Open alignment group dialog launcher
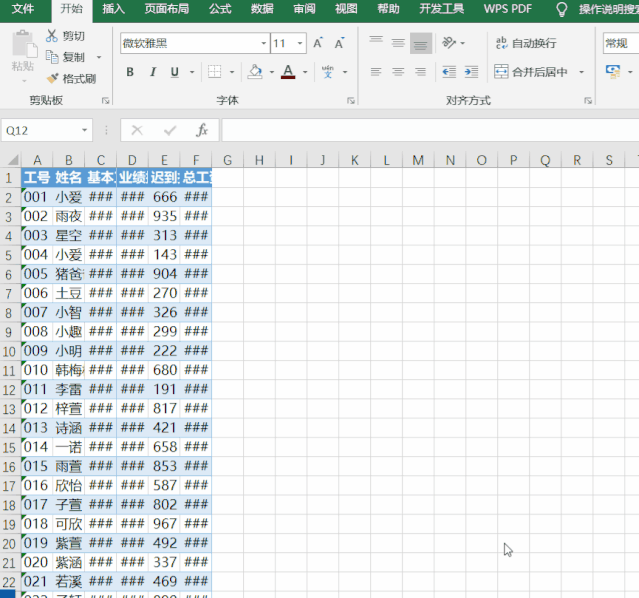 [x=588, y=101]
